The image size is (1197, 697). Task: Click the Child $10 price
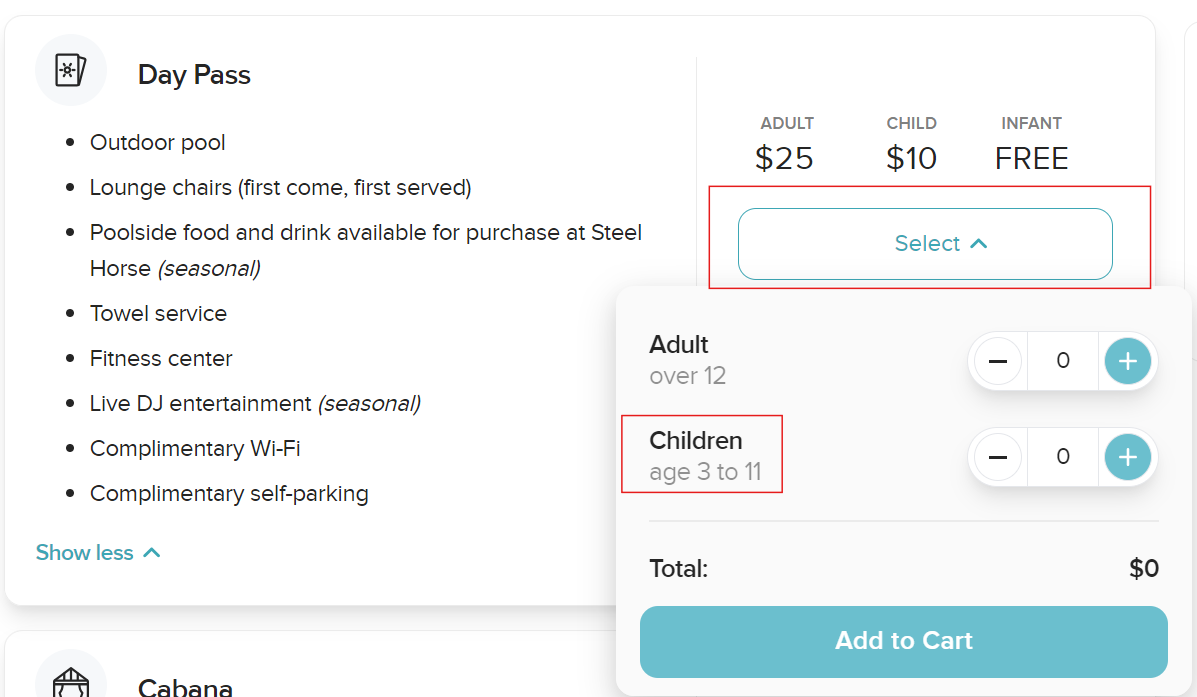(x=911, y=158)
